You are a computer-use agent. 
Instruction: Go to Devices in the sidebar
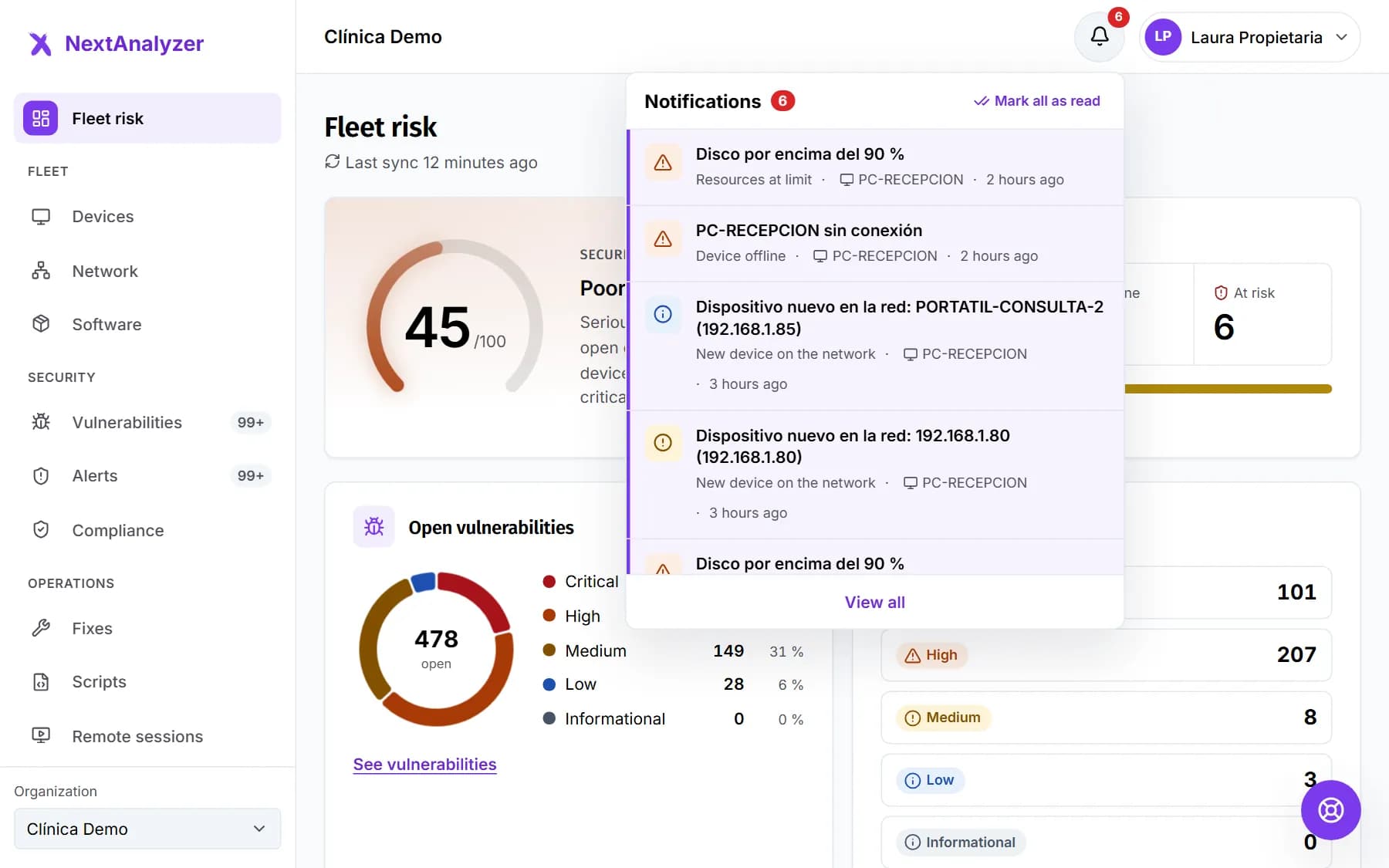pos(147,217)
